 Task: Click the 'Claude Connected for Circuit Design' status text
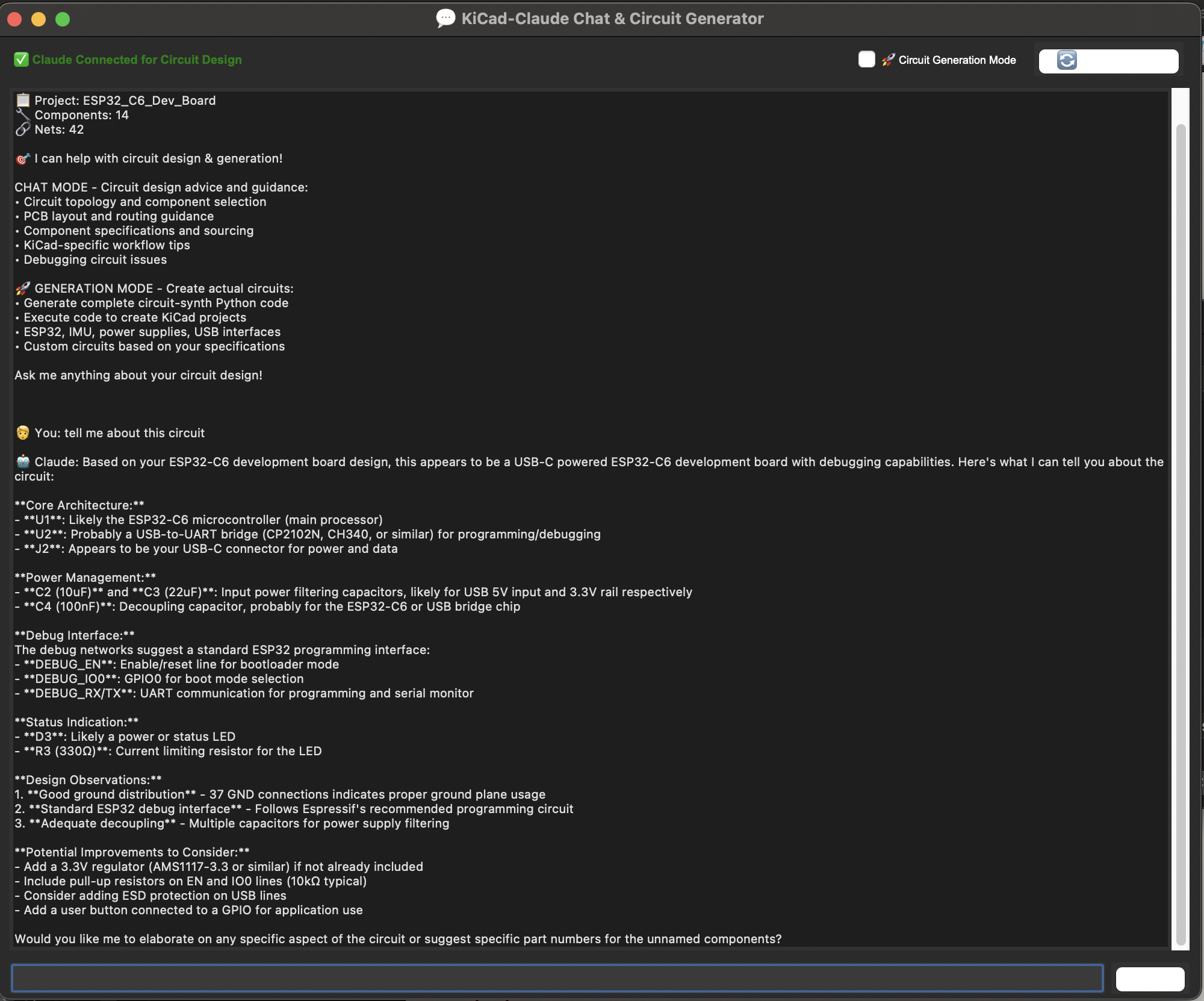[137, 60]
